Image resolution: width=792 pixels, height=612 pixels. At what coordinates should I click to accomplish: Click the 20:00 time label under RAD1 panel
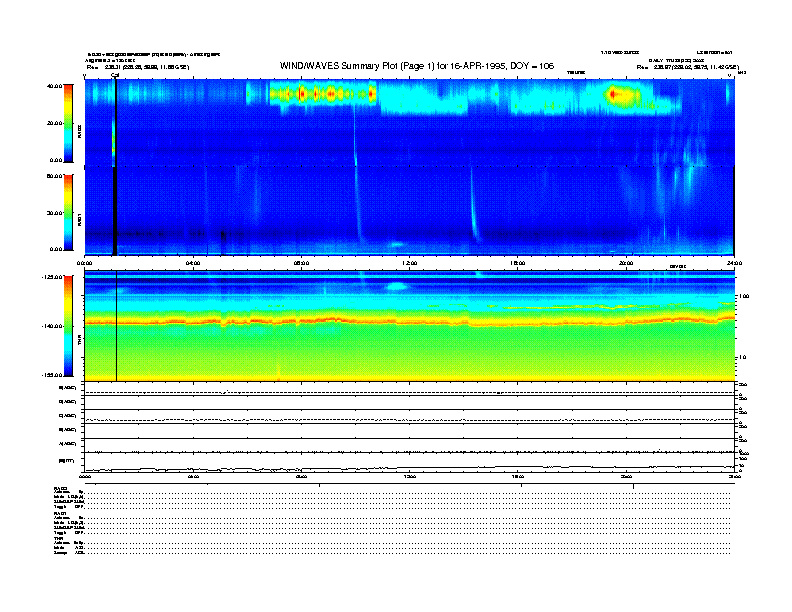coord(626,263)
